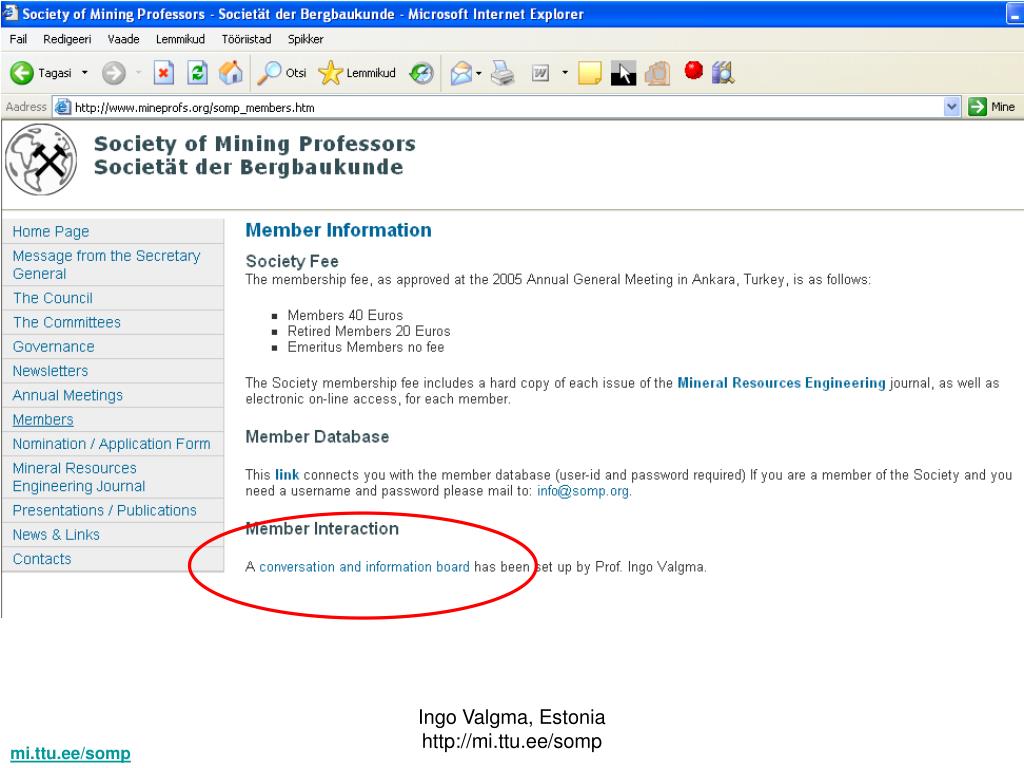This screenshot has height=768, width=1024.
Task: Open the Home Page sidebar link
Action: pyautogui.click(x=51, y=232)
